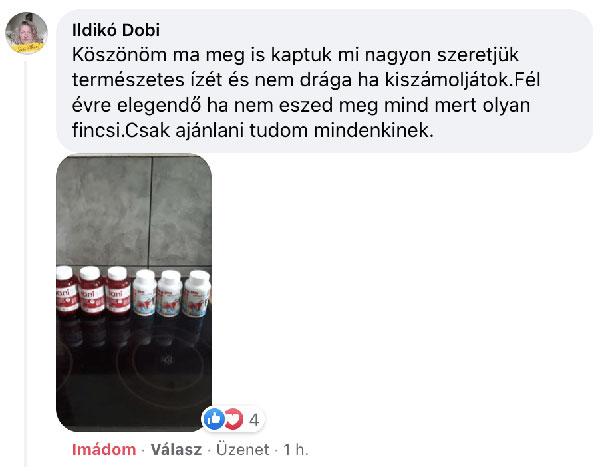Click the white bottles in the photo
Viewport: 600px width, 467px height.
(x=171, y=293)
